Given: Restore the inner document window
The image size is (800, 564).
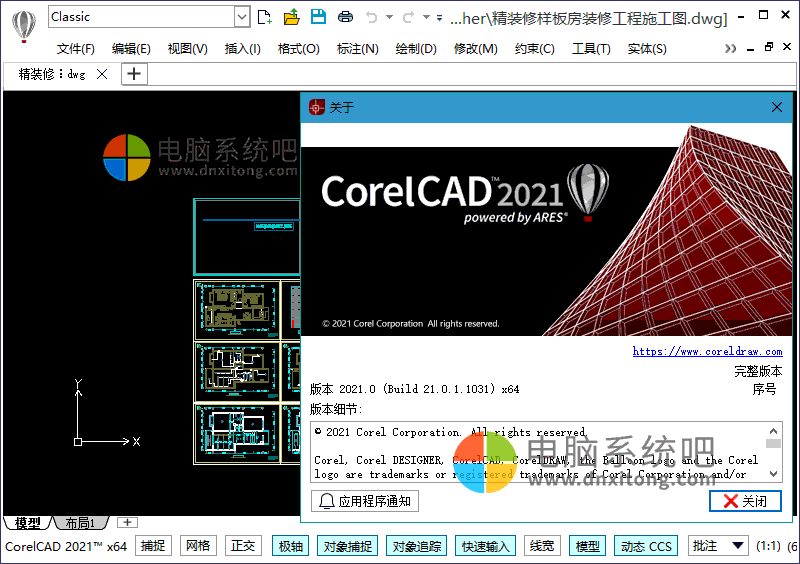Looking at the screenshot, I should pyautogui.click(x=768, y=47).
